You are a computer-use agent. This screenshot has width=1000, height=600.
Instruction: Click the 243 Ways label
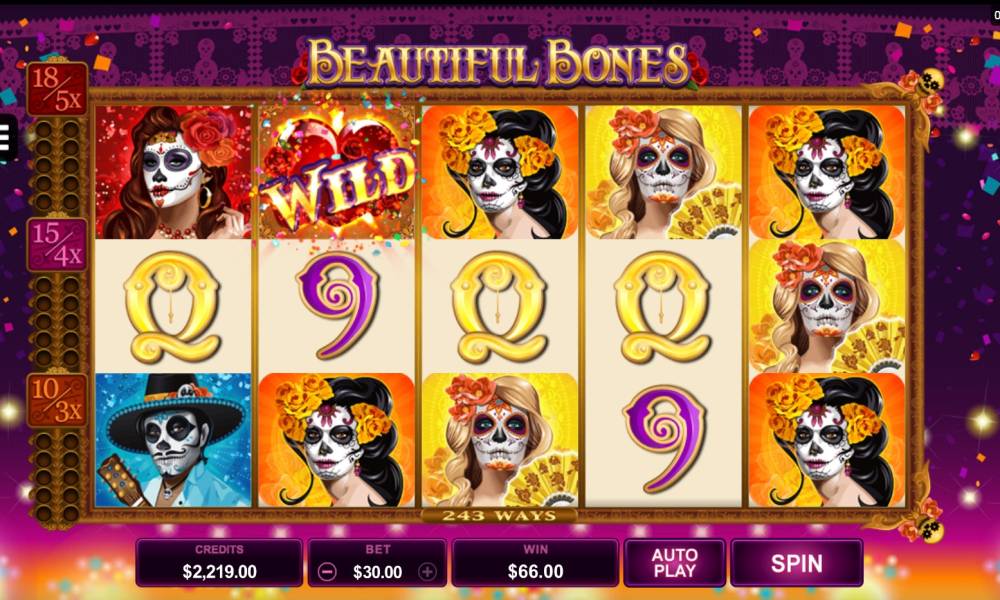(499, 516)
